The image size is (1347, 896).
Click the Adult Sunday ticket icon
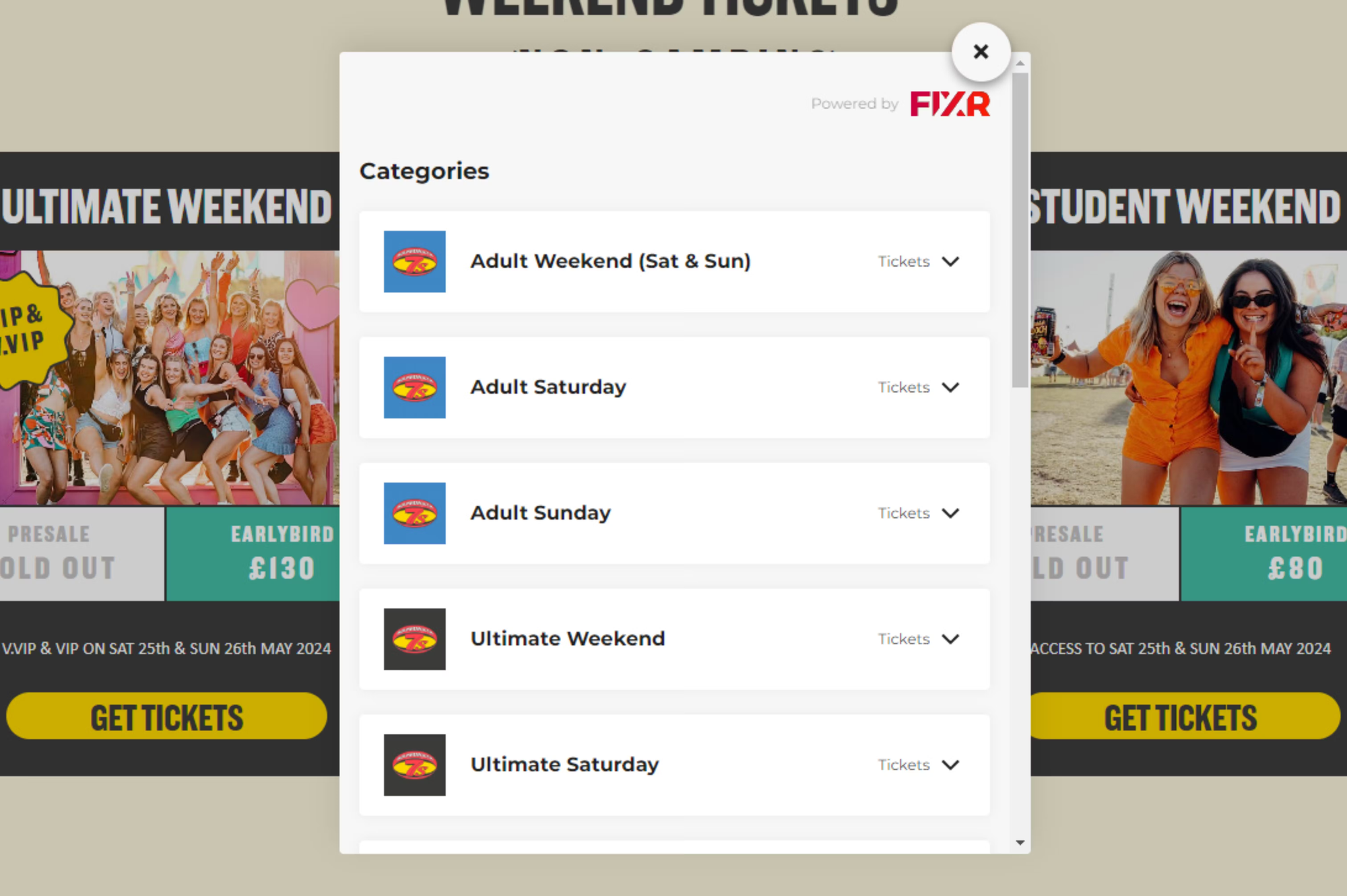coord(414,513)
